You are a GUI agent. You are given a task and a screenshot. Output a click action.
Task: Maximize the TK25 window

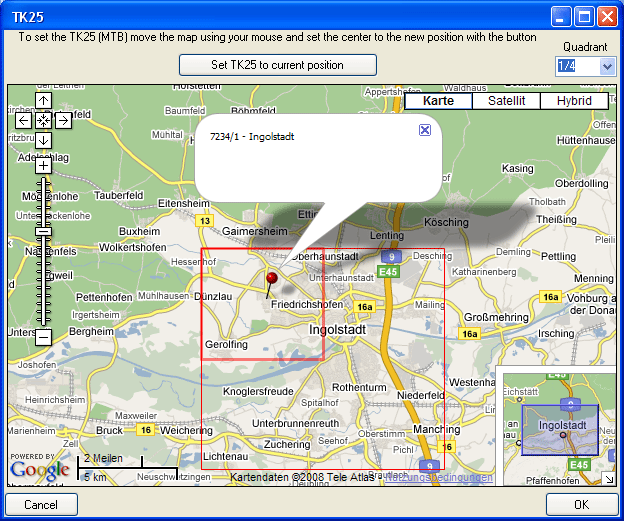coord(585,17)
